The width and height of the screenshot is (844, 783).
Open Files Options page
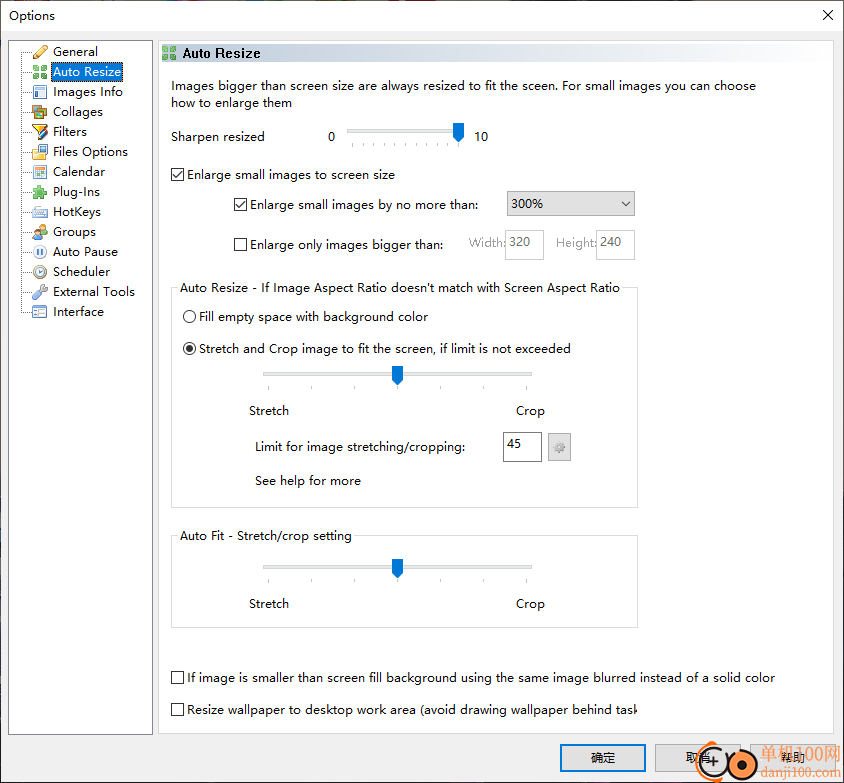(90, 152)
